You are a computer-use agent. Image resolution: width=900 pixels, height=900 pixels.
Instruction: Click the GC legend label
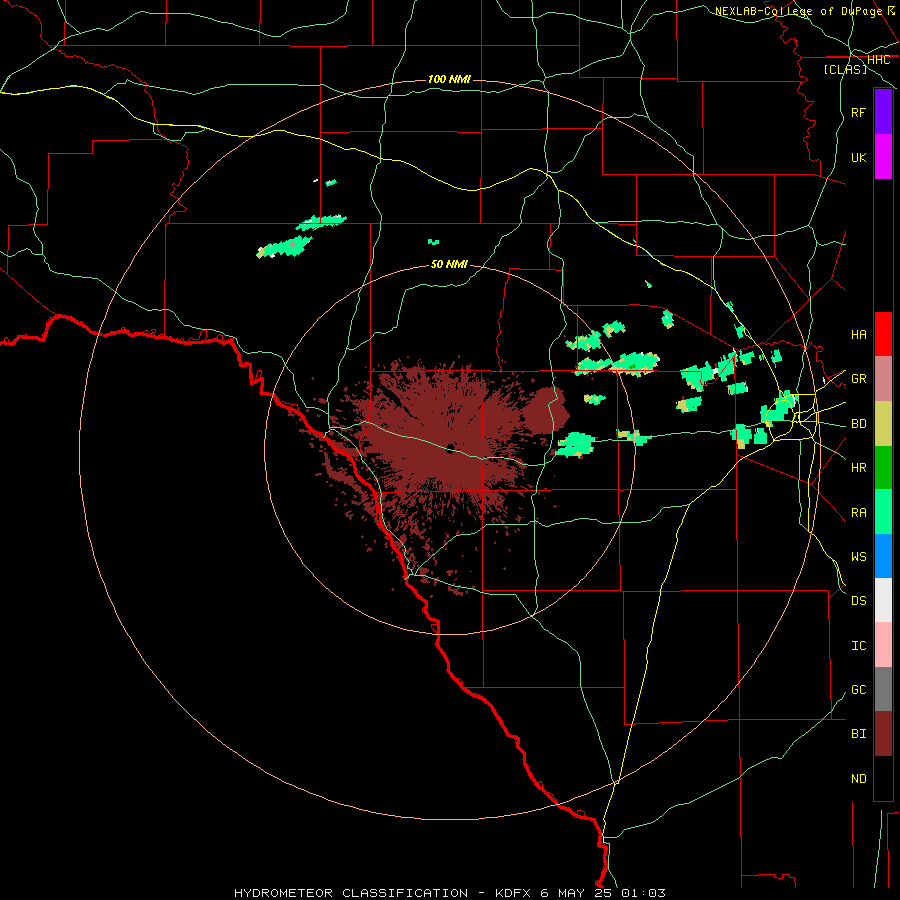pos(858,690)
